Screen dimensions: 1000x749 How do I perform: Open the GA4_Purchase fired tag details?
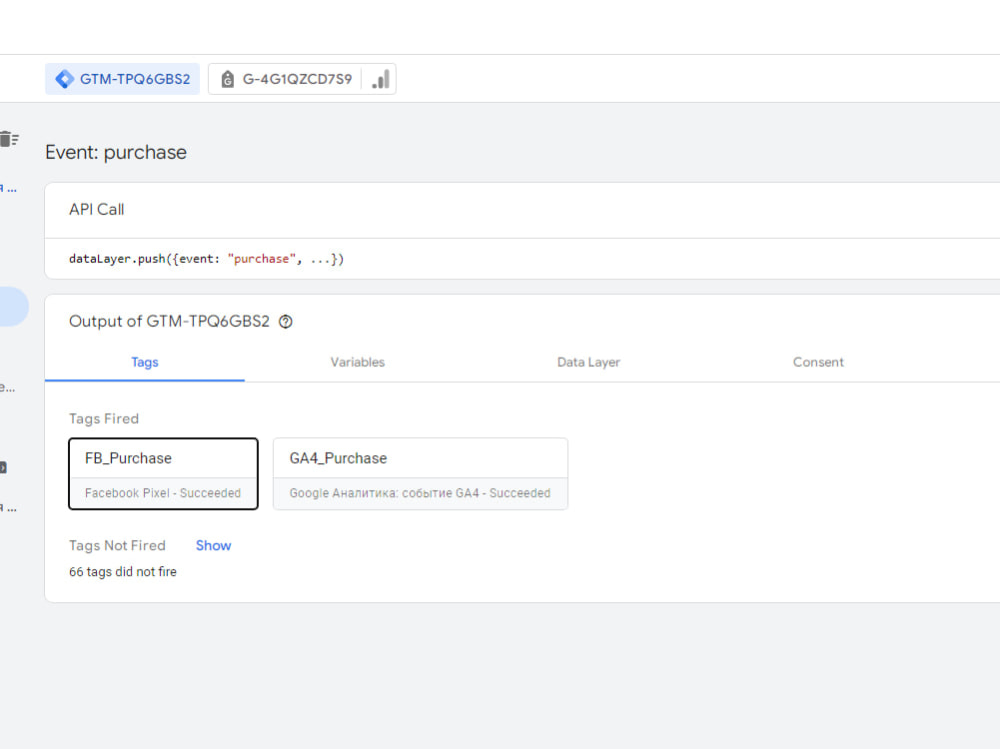(x=420, y=473)
